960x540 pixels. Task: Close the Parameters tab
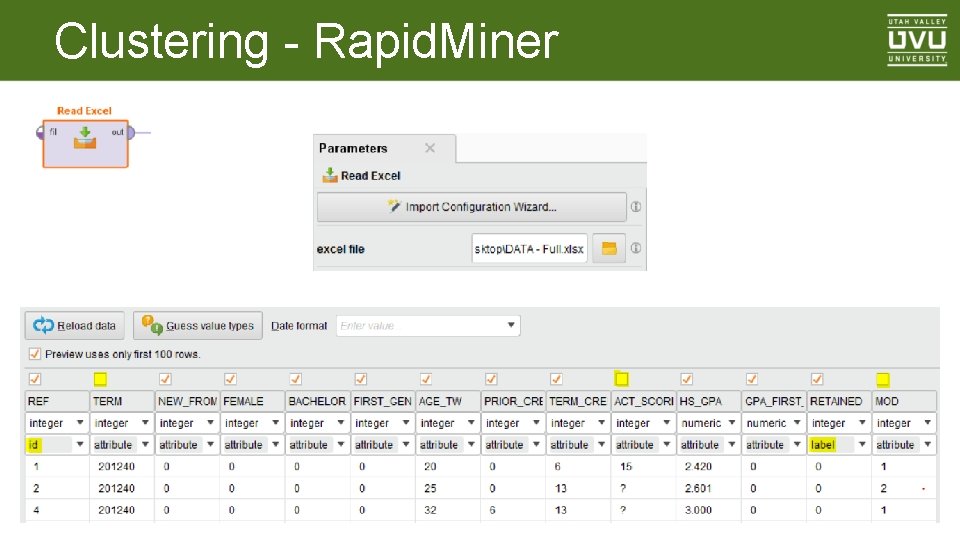430,148
